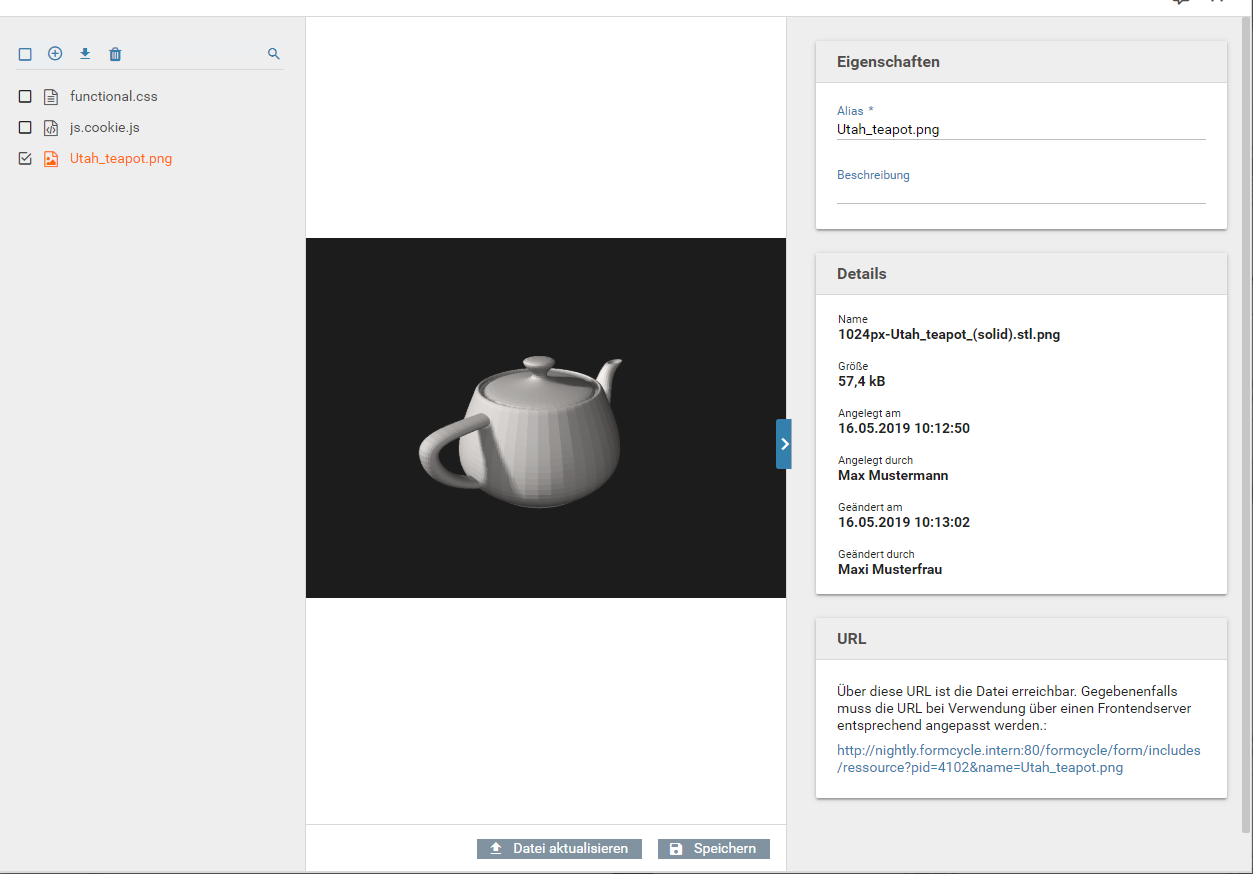This screenshot has height=874, width=1253.
Task: Check the functional.css checkbox
Action: pos(26,97)
